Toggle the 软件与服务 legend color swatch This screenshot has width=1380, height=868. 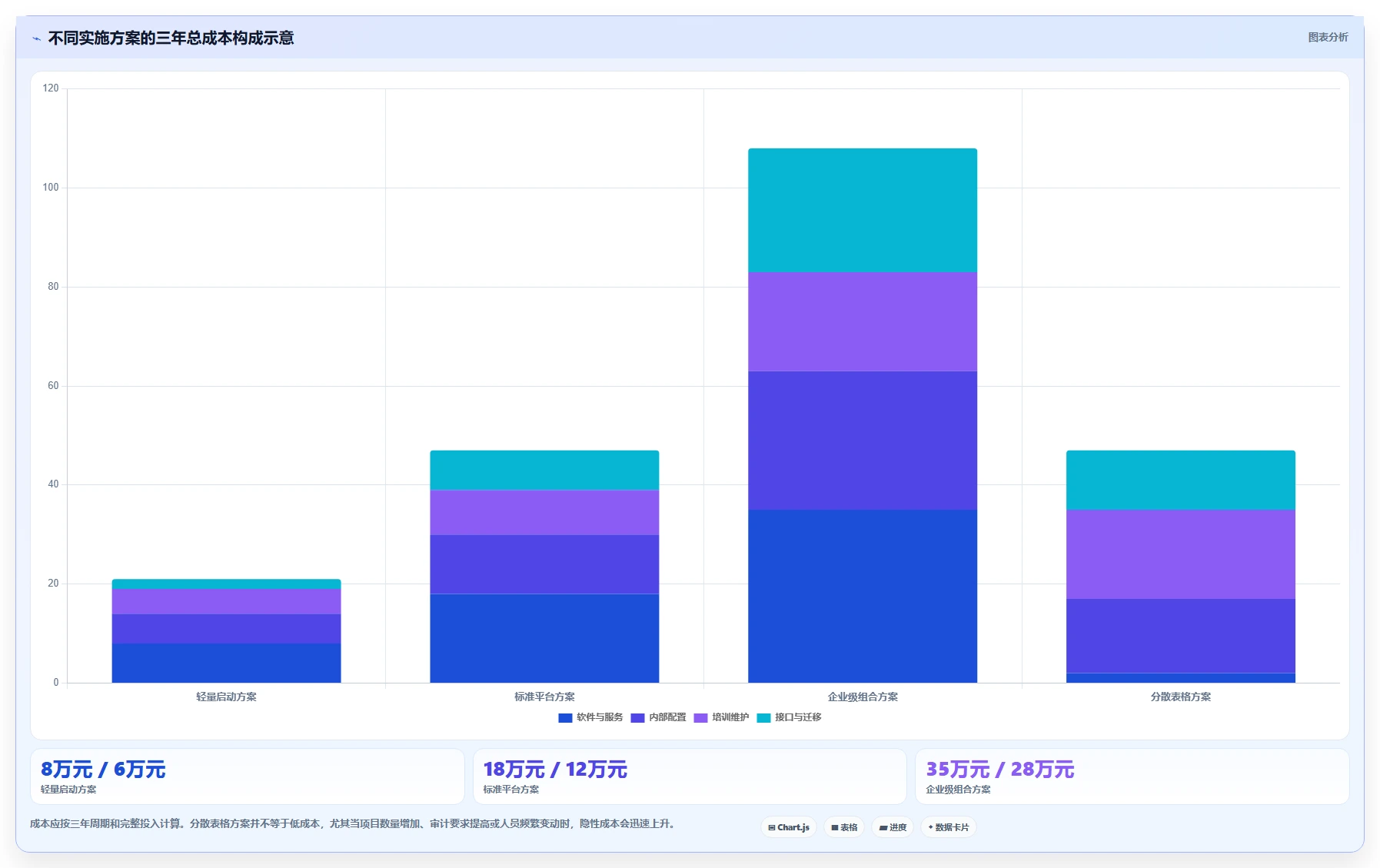click(565, 717)
